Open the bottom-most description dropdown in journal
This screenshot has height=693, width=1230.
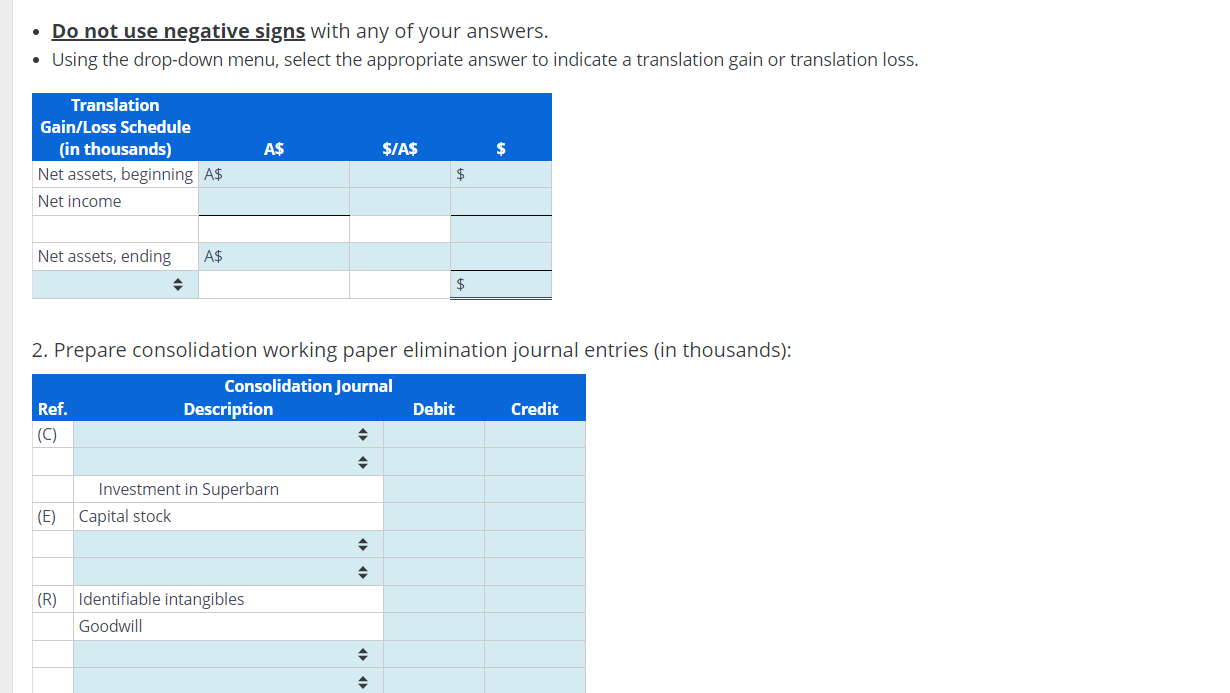363,681
